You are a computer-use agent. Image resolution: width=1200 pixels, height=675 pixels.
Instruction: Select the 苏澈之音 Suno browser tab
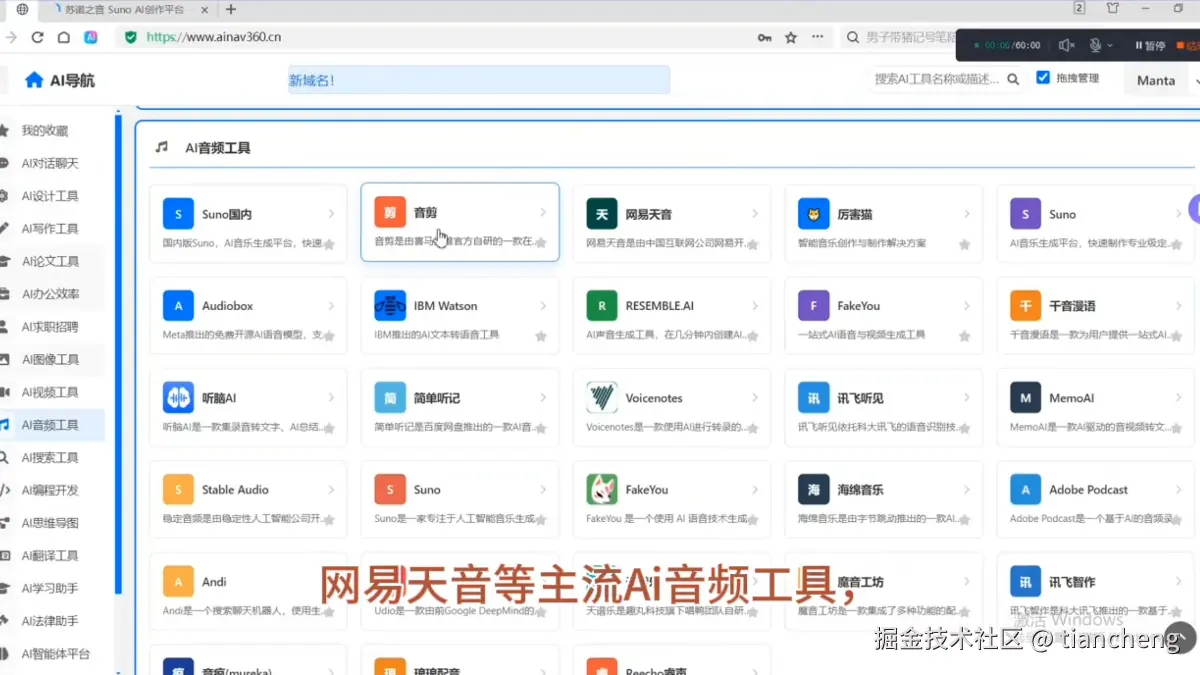120,12
